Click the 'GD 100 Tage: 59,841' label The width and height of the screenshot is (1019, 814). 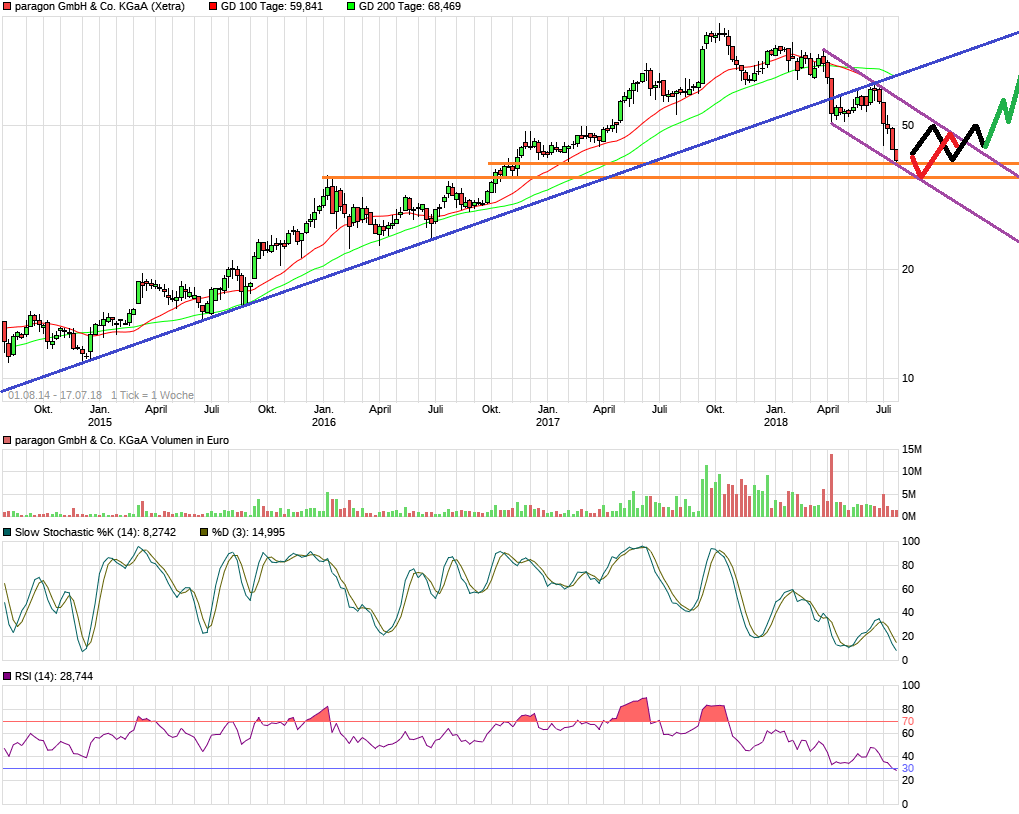pos(272,6)
